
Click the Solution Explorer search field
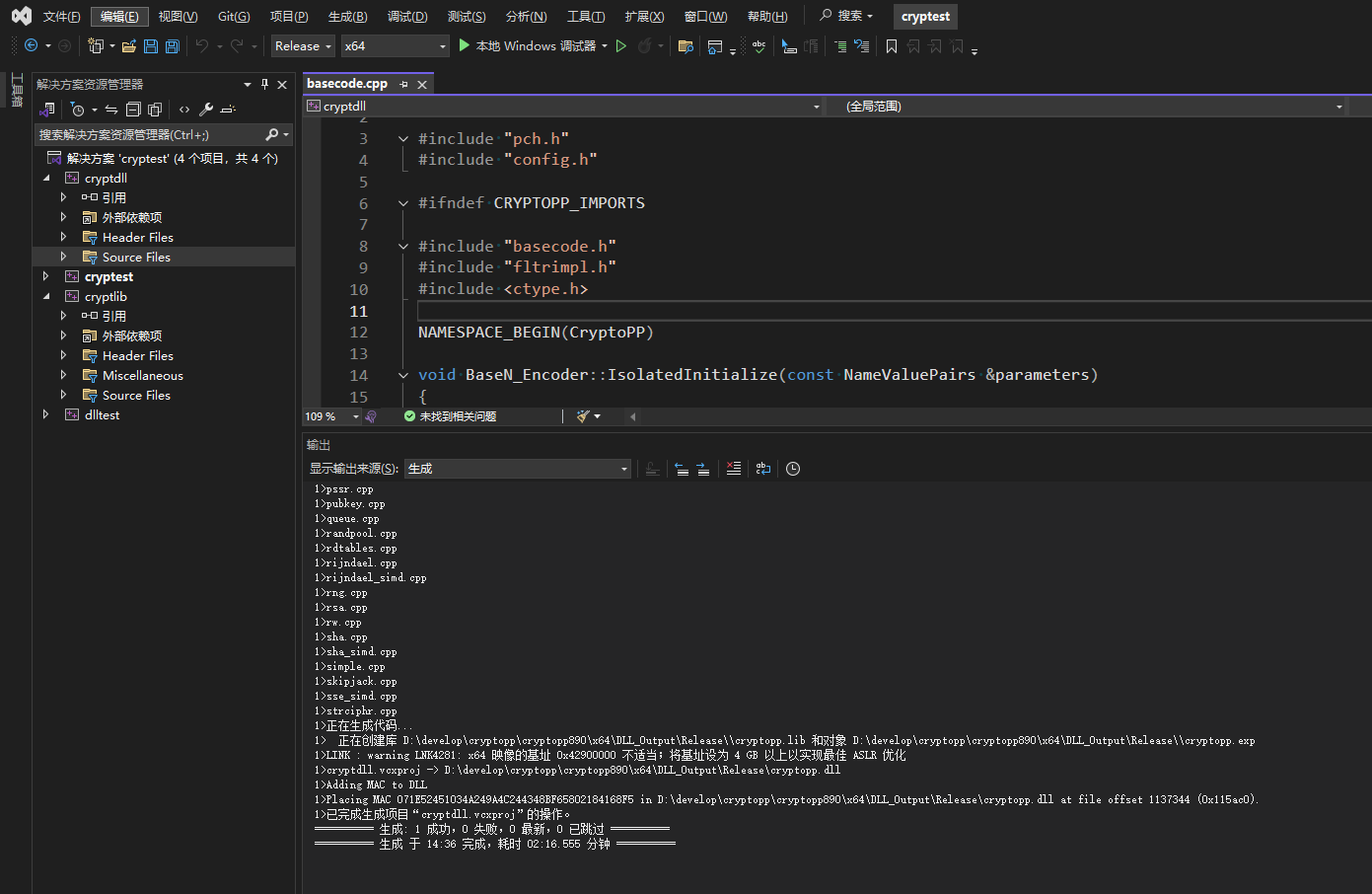[x=148, y=134]
